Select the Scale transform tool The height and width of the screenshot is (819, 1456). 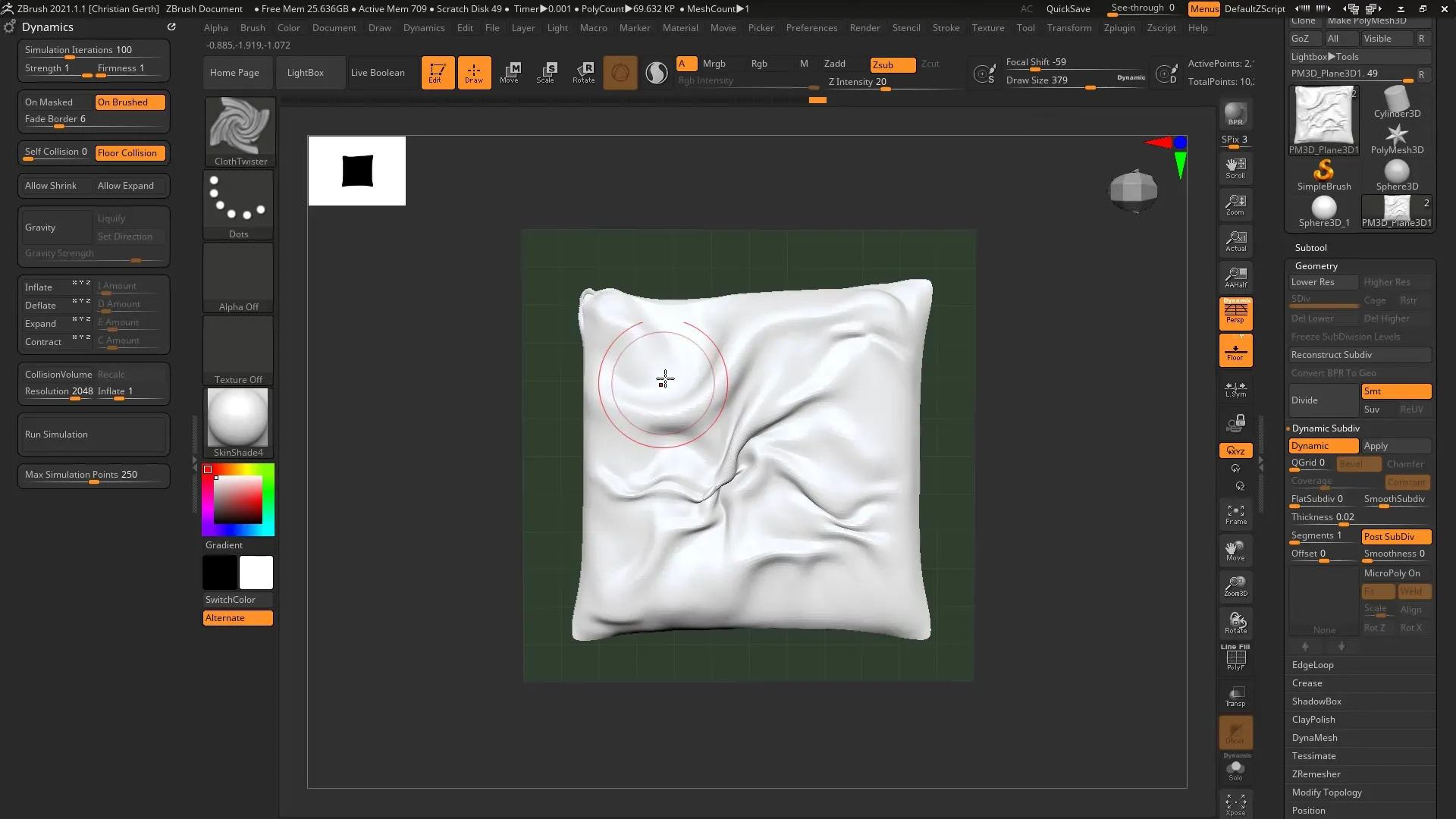coord(546,73)
